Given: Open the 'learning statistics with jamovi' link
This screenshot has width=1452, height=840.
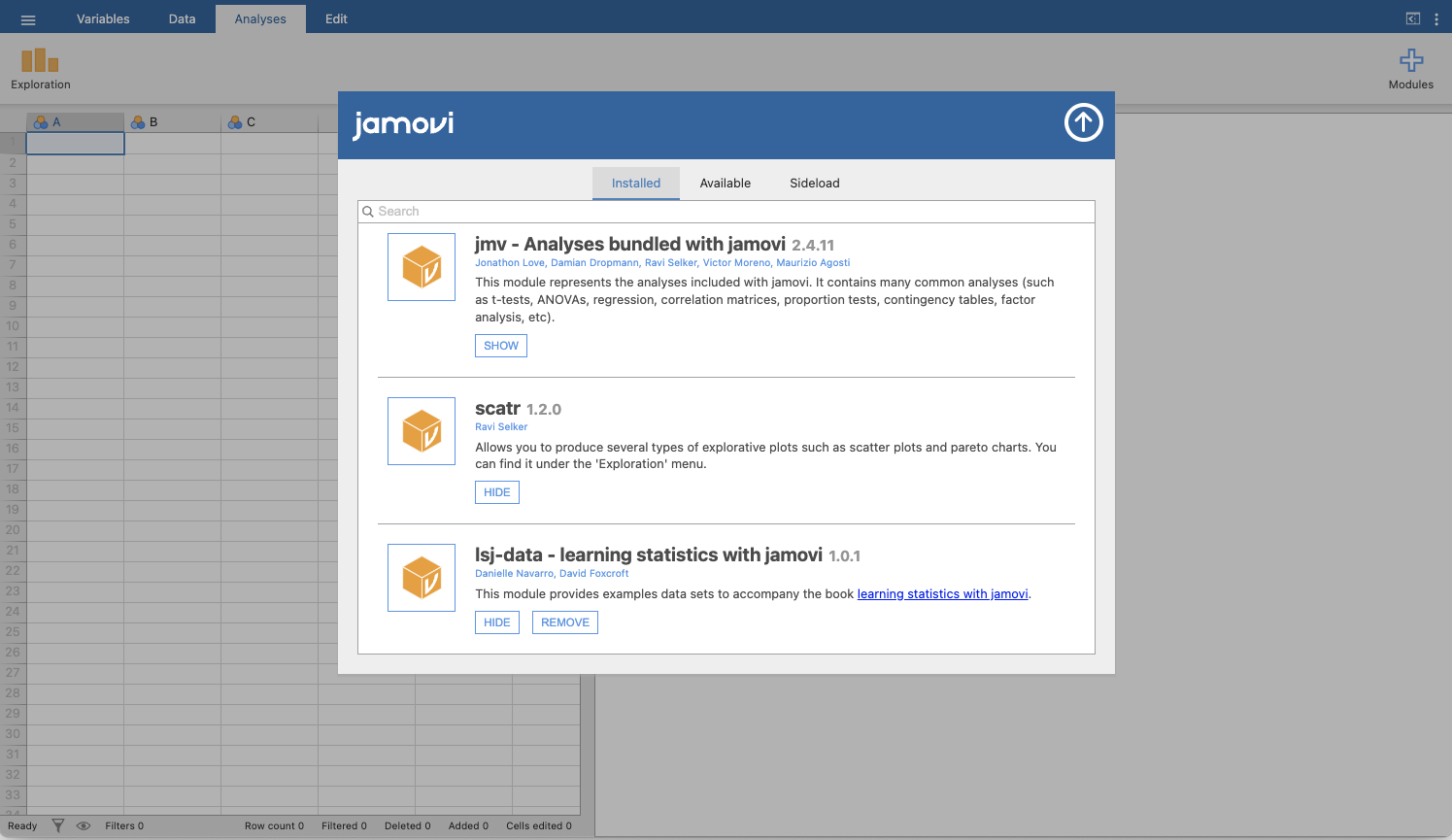Looking at the screenshot, I should 942,594.
